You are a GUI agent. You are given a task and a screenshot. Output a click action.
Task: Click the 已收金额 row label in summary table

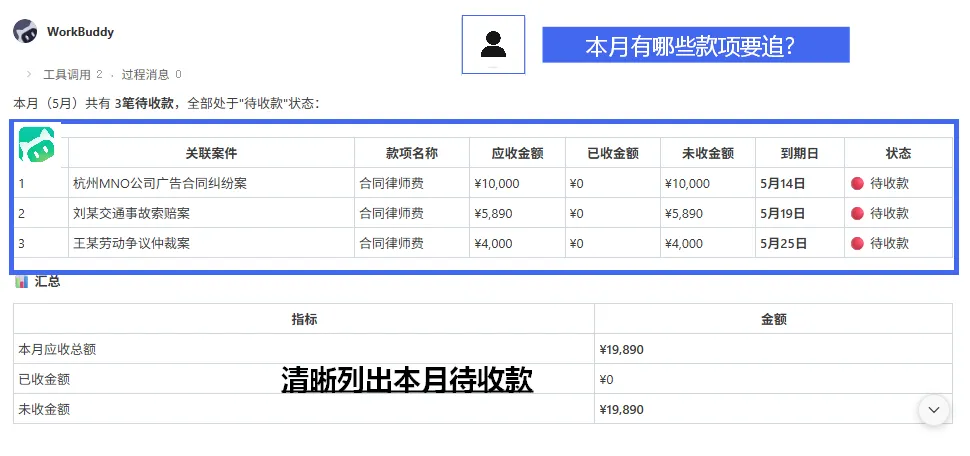click(44, 379)
